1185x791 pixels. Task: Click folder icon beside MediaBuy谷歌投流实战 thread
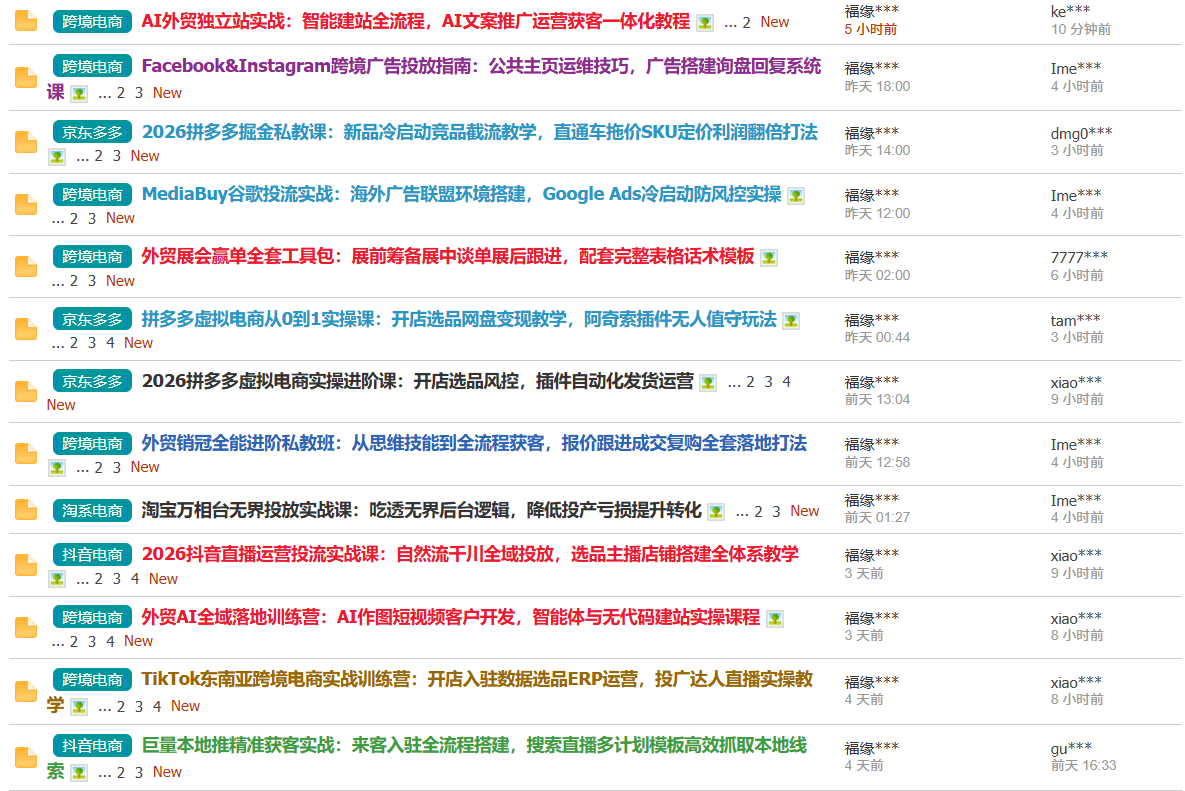26,205
